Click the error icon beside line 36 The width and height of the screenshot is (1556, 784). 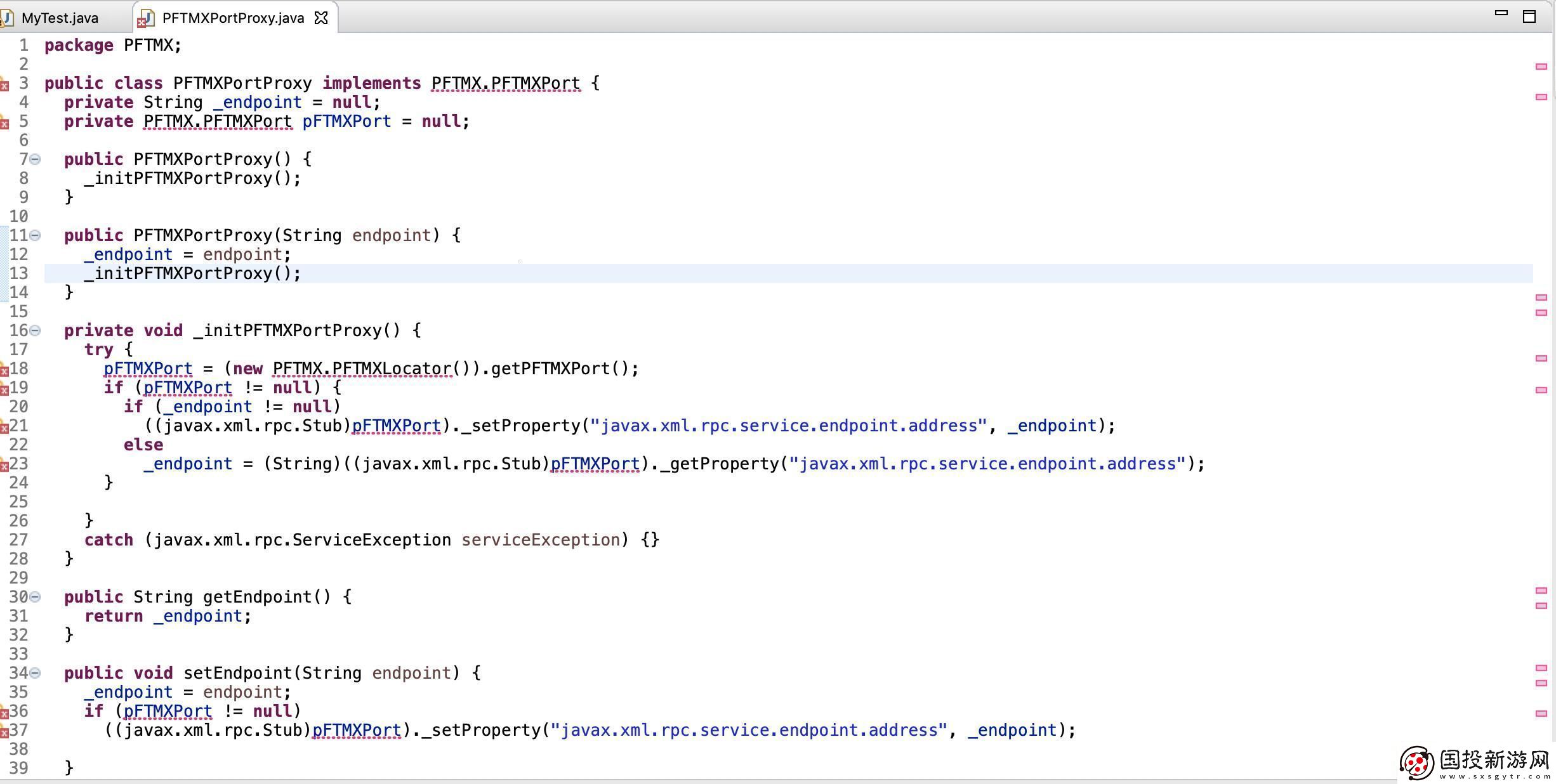(4, 713)
